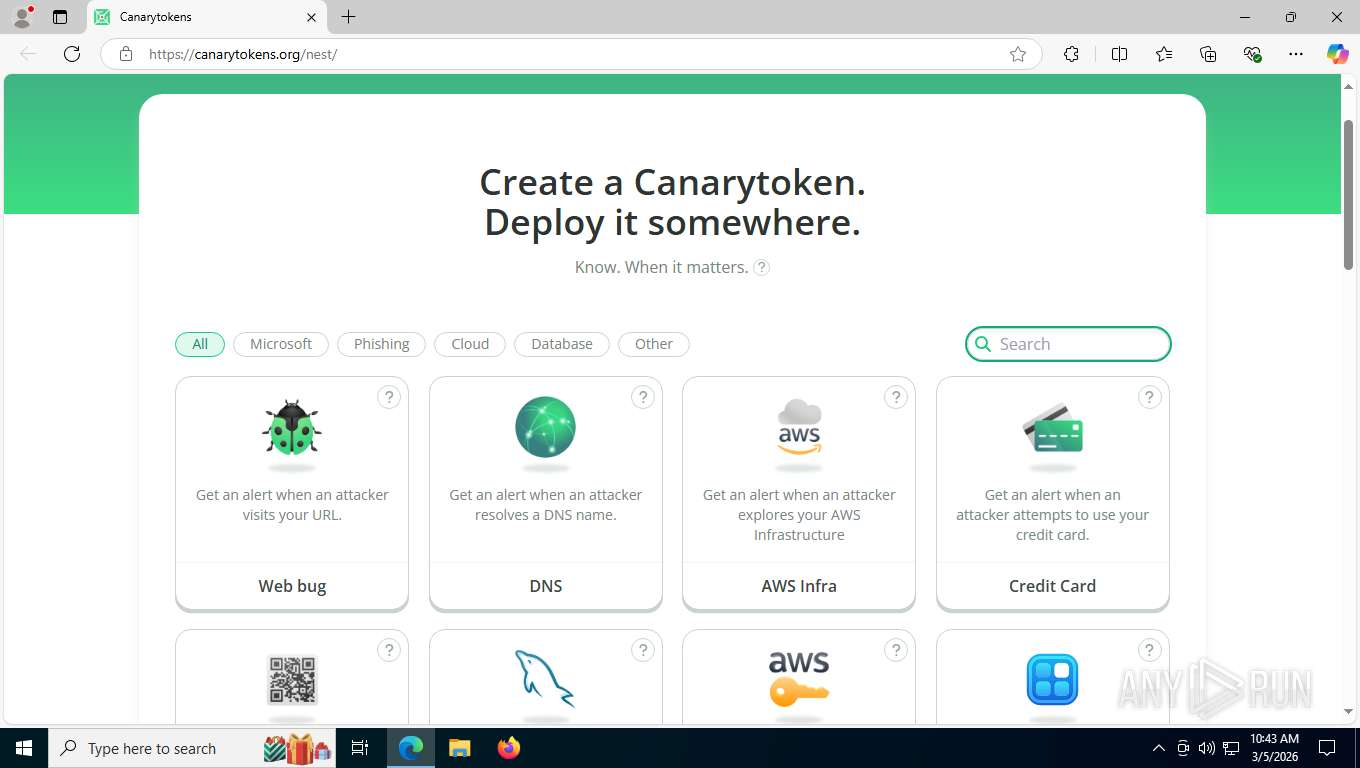Image resolution: width=1360 pixels, height=768 pixels.
Task: Toggle split screen view
Action: click(1119, 54)
